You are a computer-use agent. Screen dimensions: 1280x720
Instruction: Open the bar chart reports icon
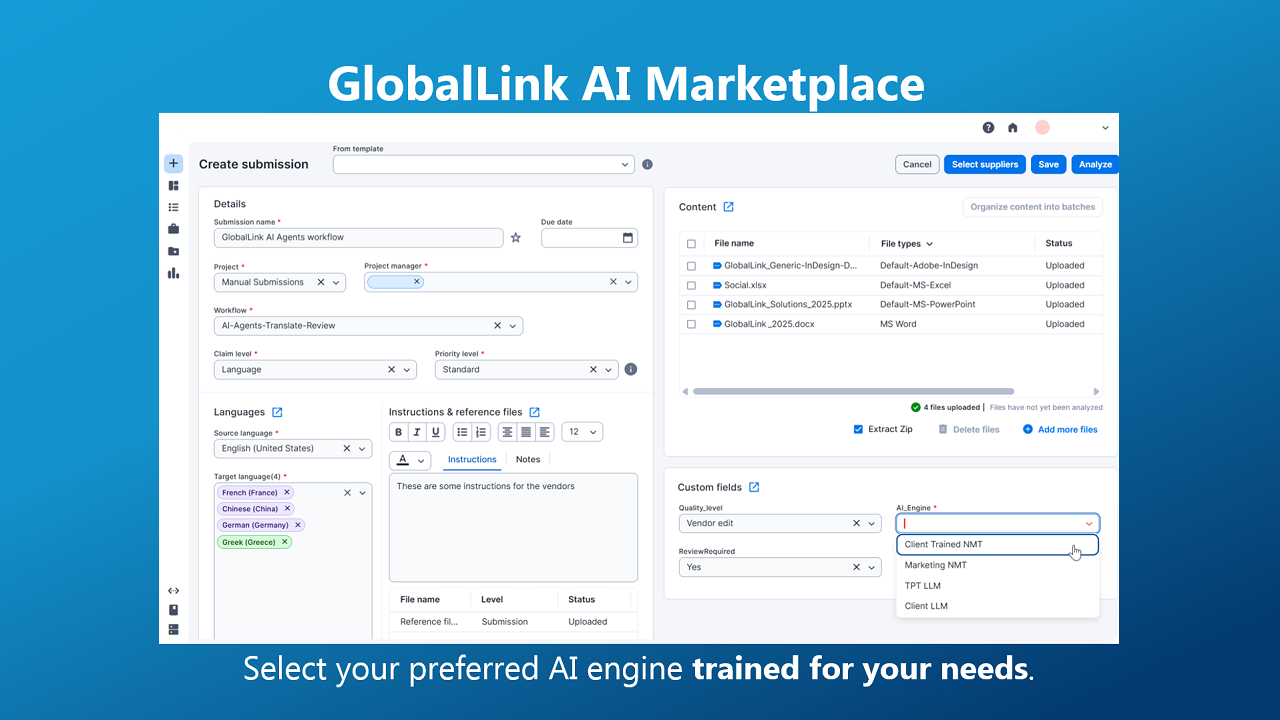click(x=173, y=273)
